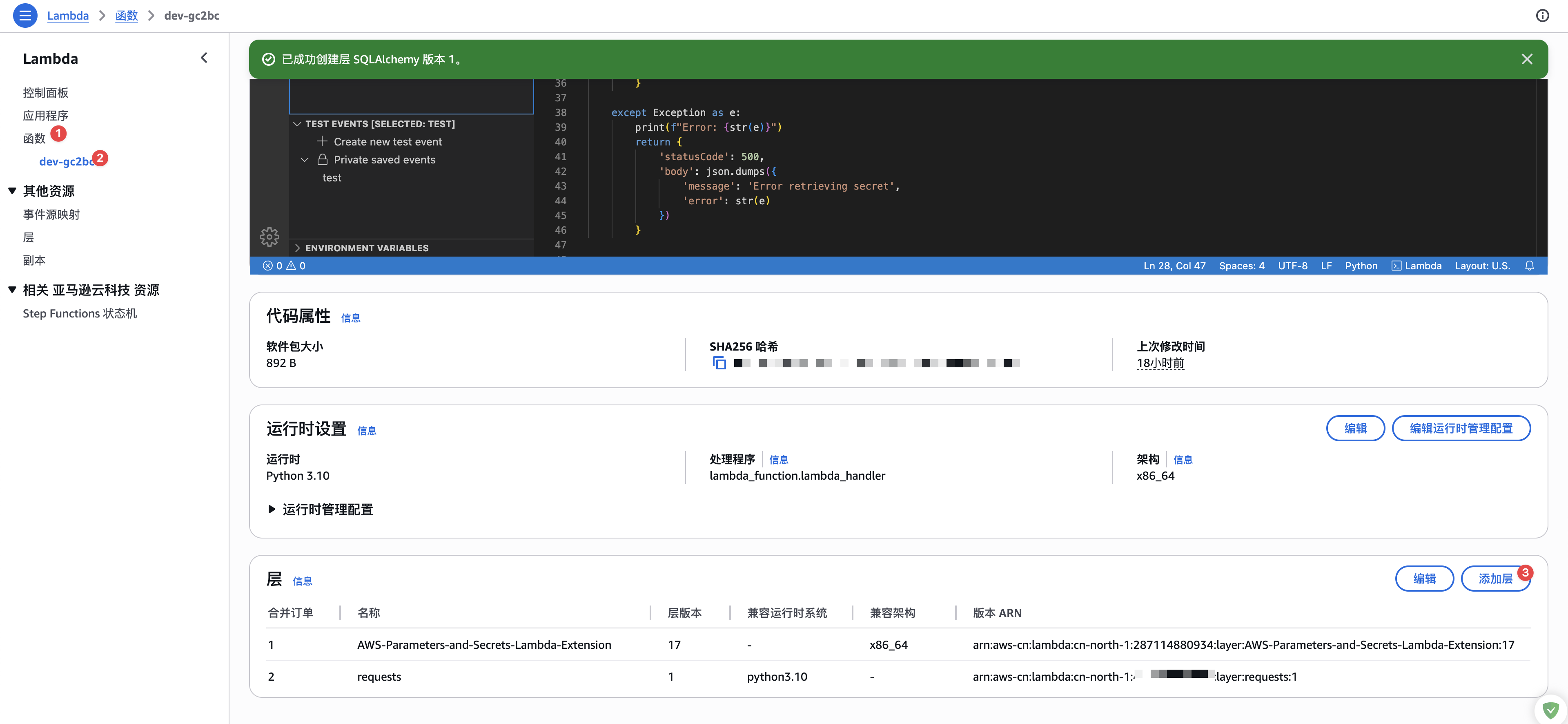Expand 运行时管理配置 disclosure triangle

coord(272,509)
